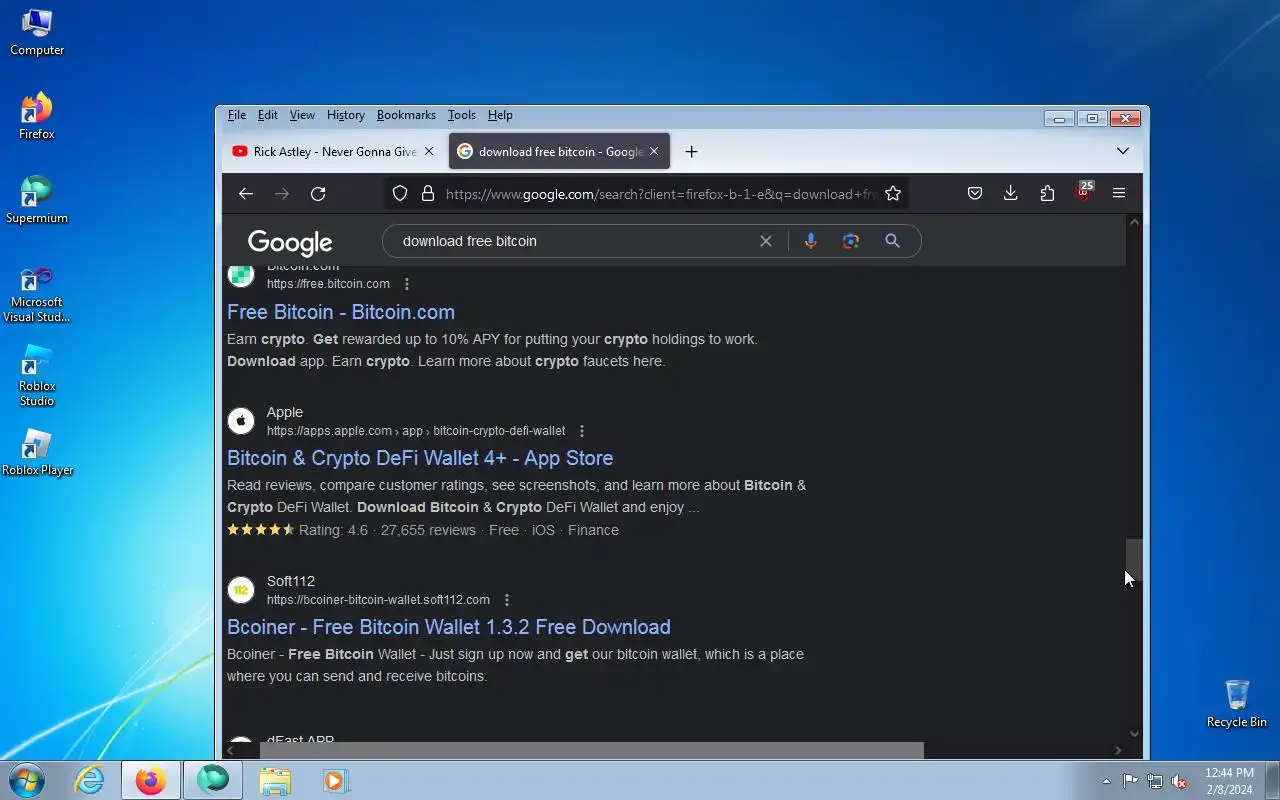Open a new tab with plus button
The height and width of the screenshot is (800, 1280).
691,152
